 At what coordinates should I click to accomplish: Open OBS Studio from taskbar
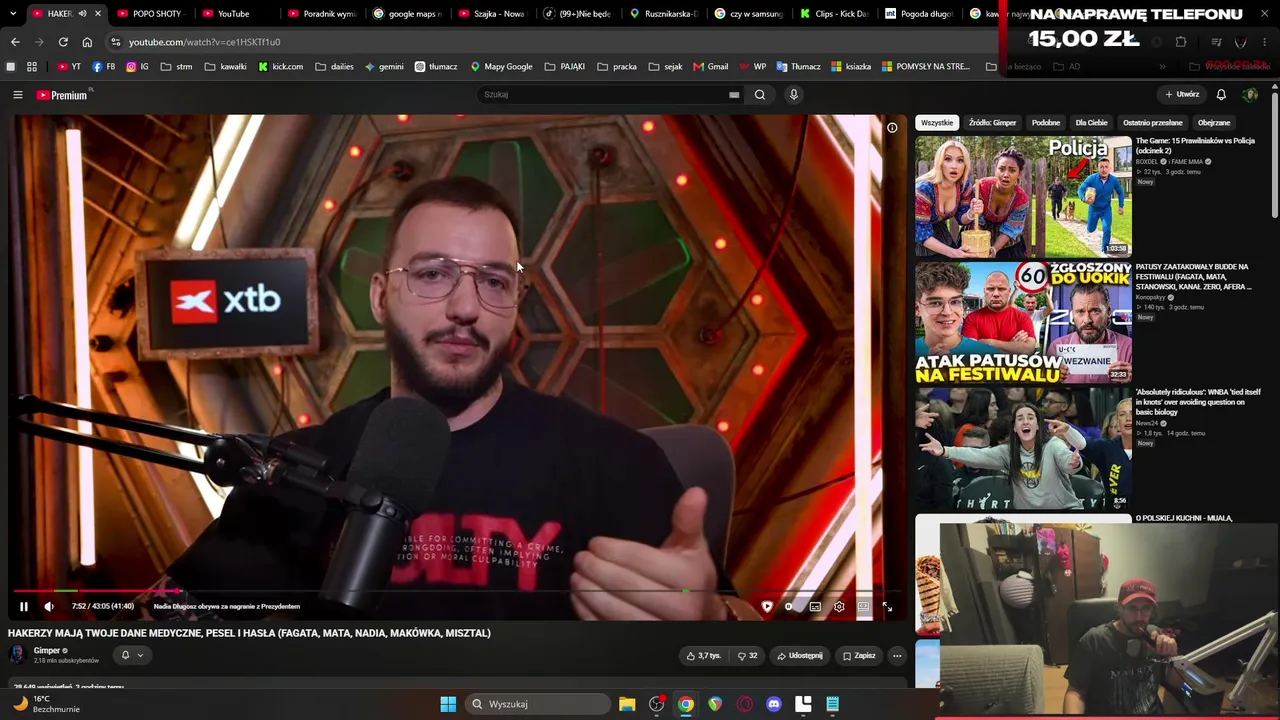click(656, 704)
